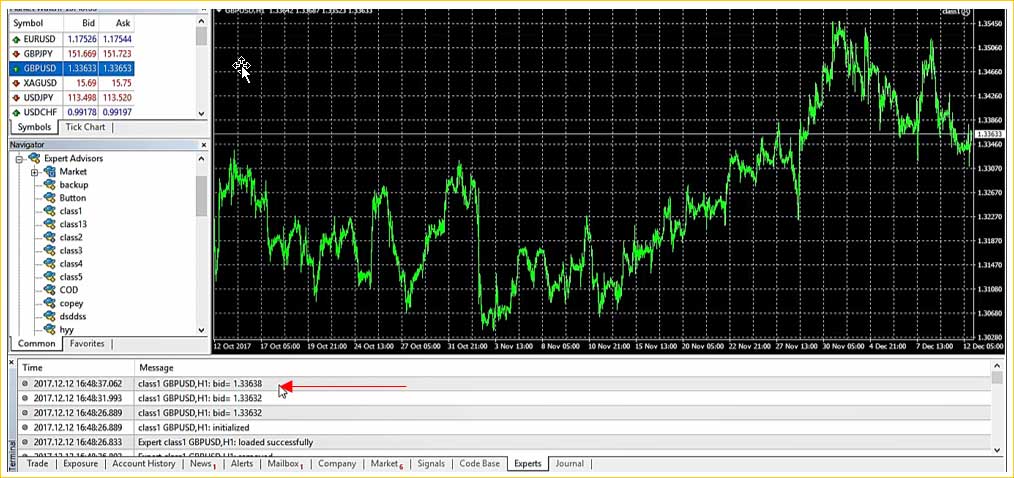This screenshot has height=478, width=1014.
Task: Click the 1.33633 price label on chart axis
Action: [x=989, y=134]
